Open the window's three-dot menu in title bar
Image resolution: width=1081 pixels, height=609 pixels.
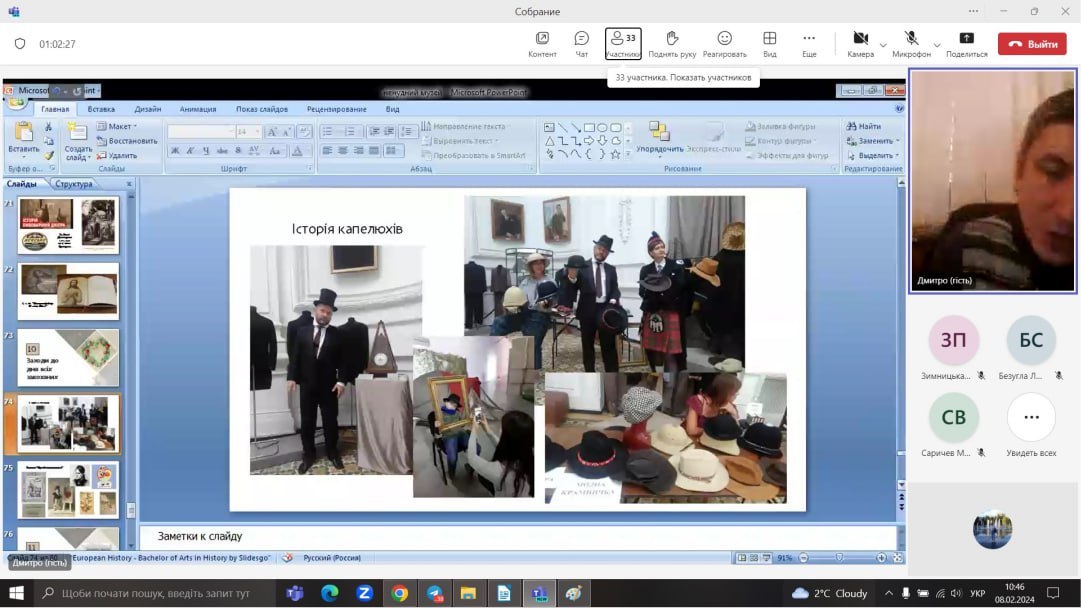point(974,11)
